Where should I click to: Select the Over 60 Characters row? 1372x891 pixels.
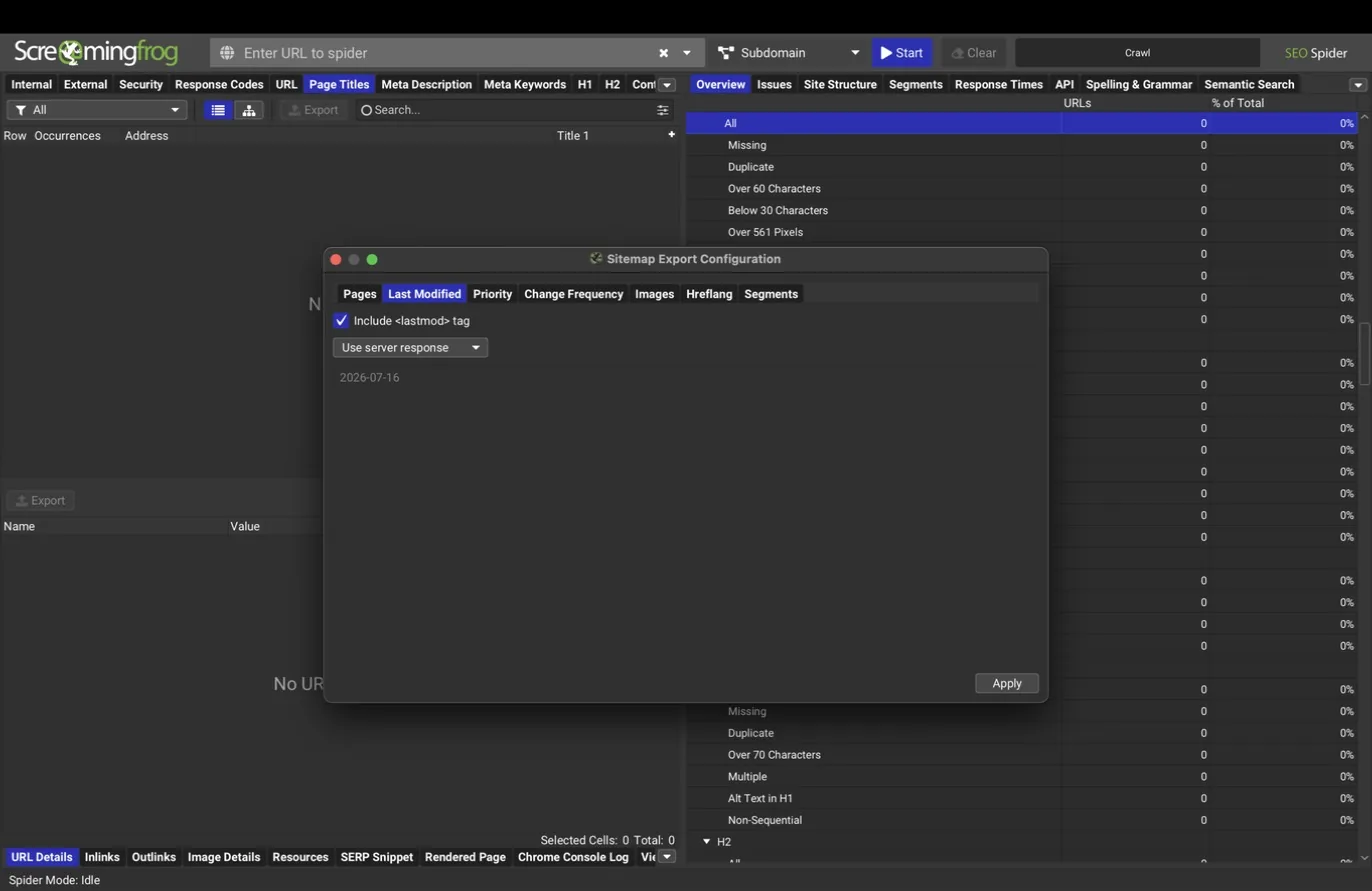coord(1023,189)
